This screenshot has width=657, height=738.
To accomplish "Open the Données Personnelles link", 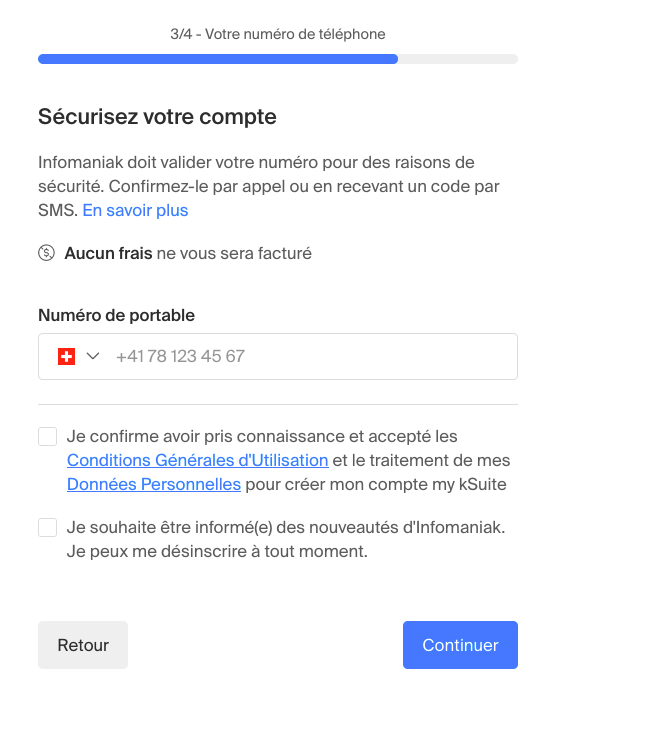I will tap(153, 484).
